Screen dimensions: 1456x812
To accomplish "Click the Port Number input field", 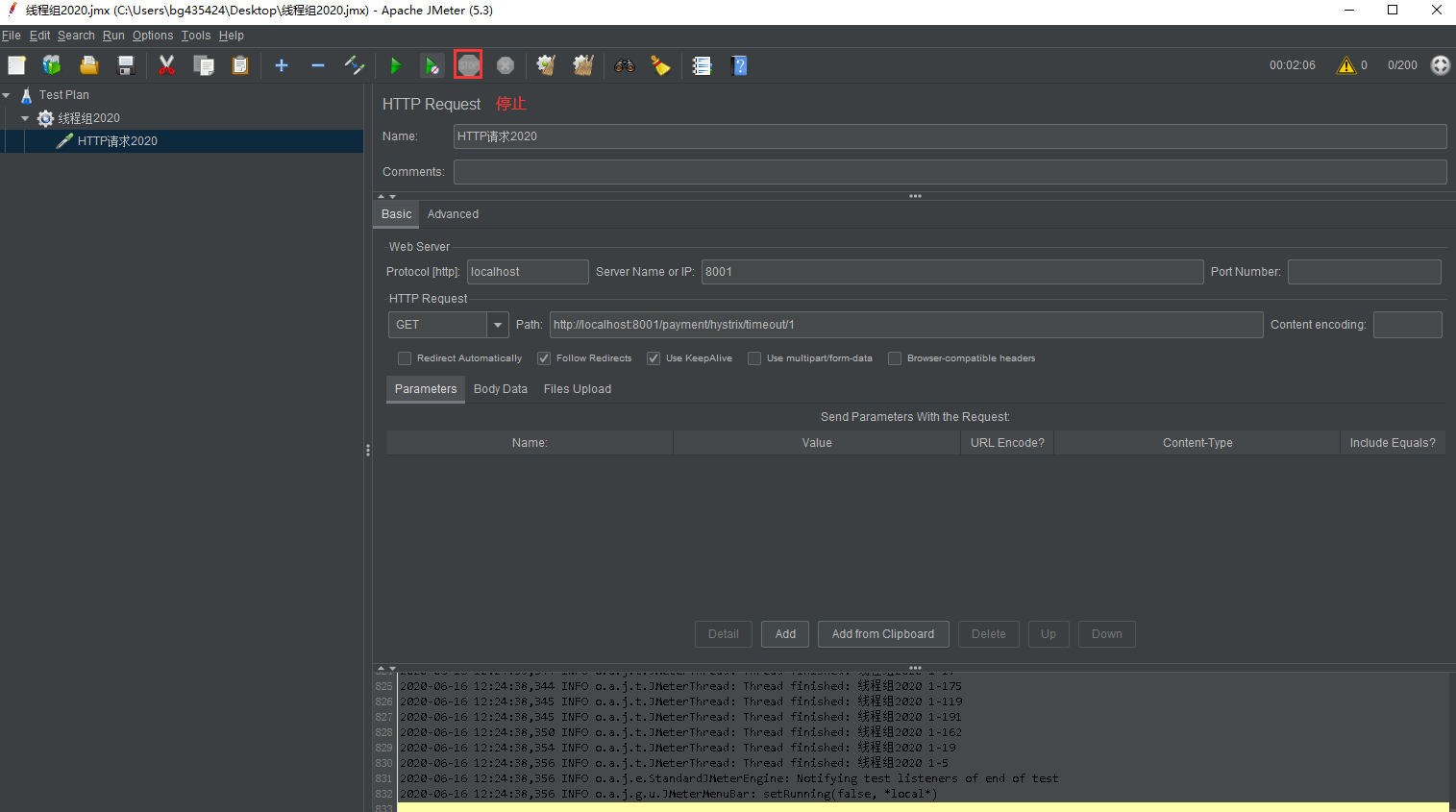I will [1365, 272].
